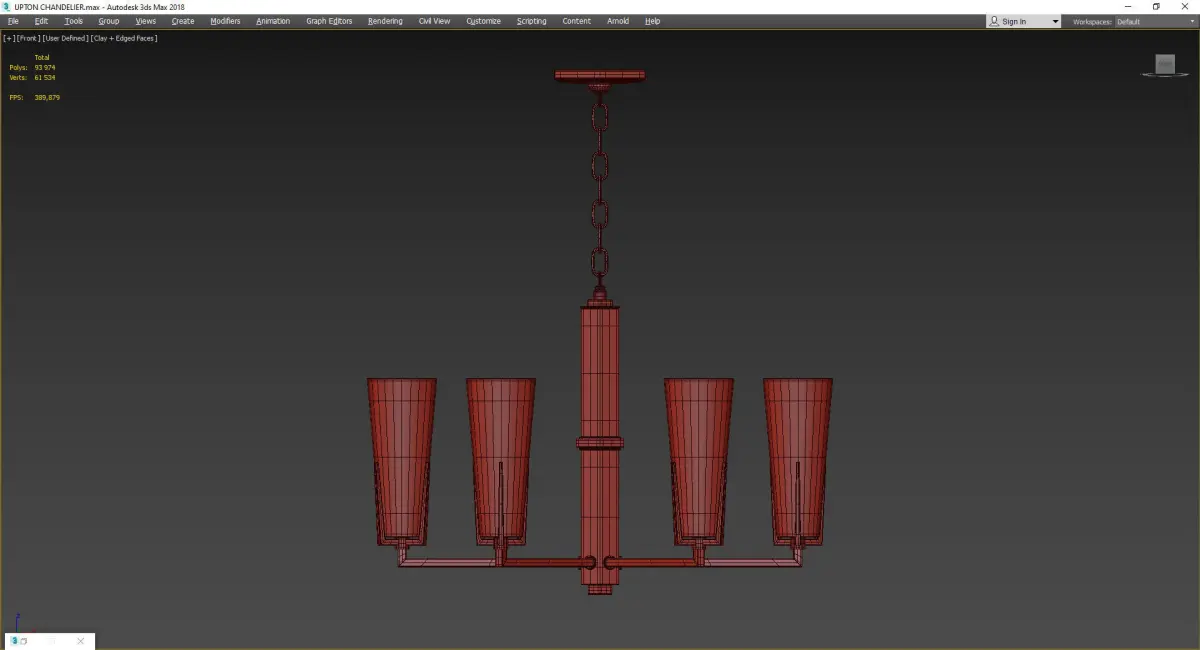Click the Total statistics header

42,57
